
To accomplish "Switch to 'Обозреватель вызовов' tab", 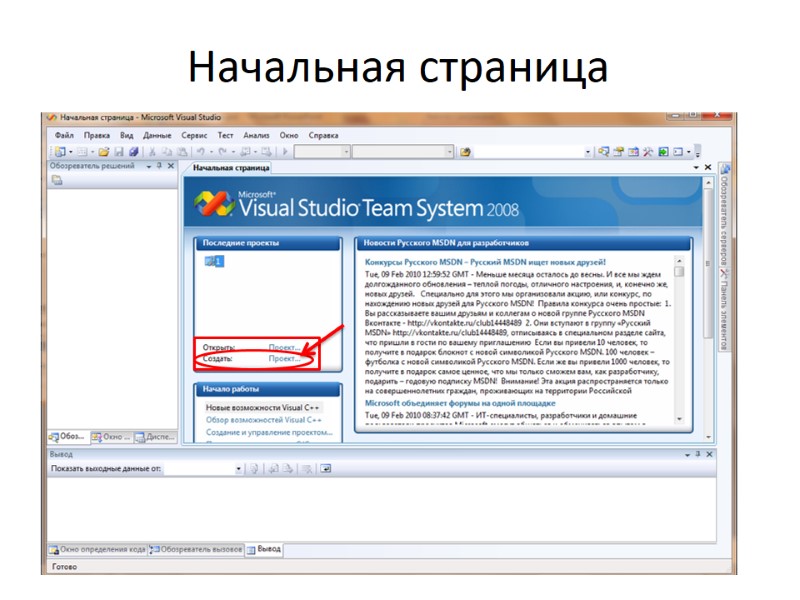I will 196,549.
